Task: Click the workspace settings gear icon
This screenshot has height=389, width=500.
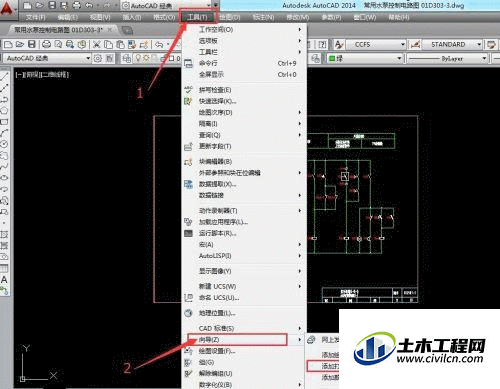Action: 98,59
